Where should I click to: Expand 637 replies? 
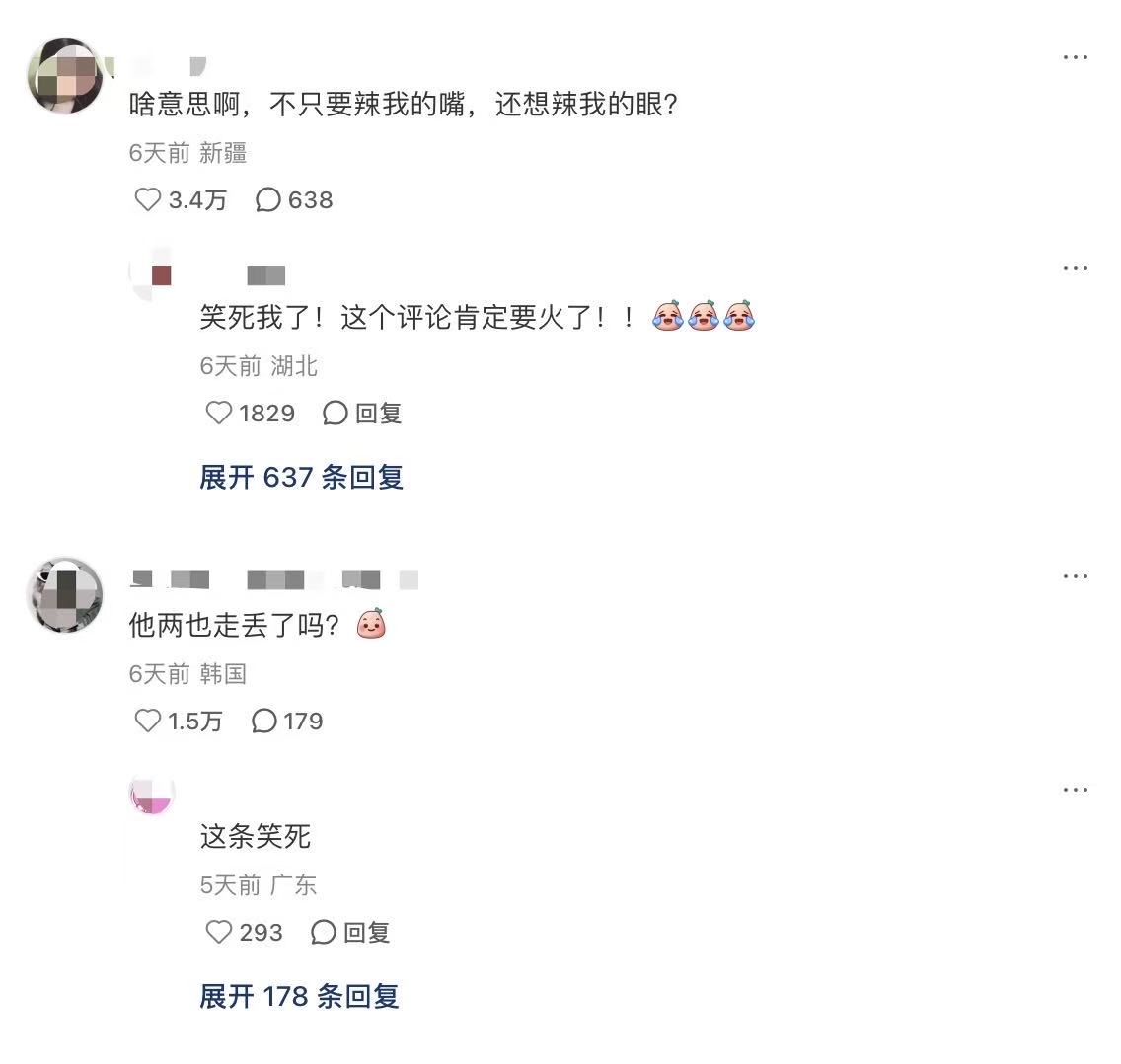[301, 477]
